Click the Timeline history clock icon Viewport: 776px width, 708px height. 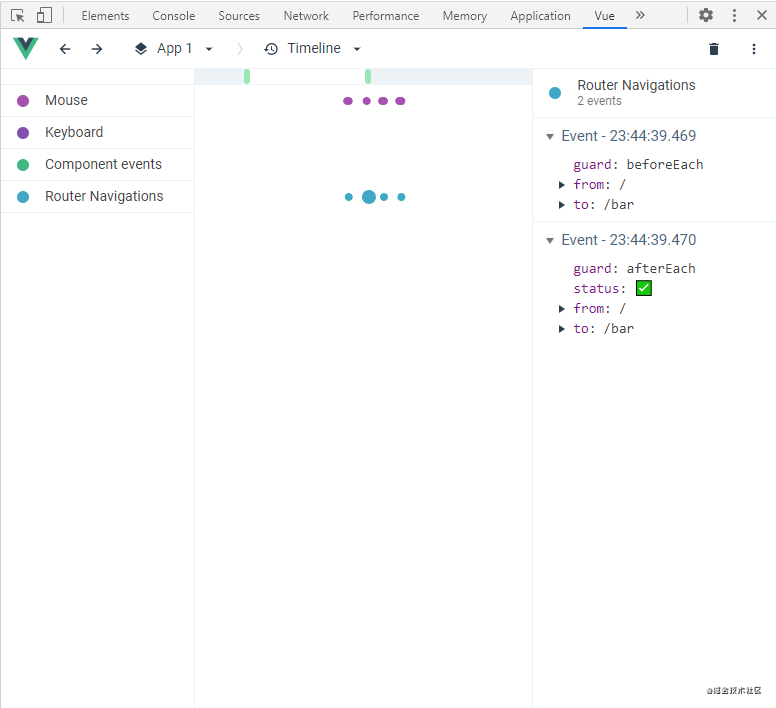point(271,48)
